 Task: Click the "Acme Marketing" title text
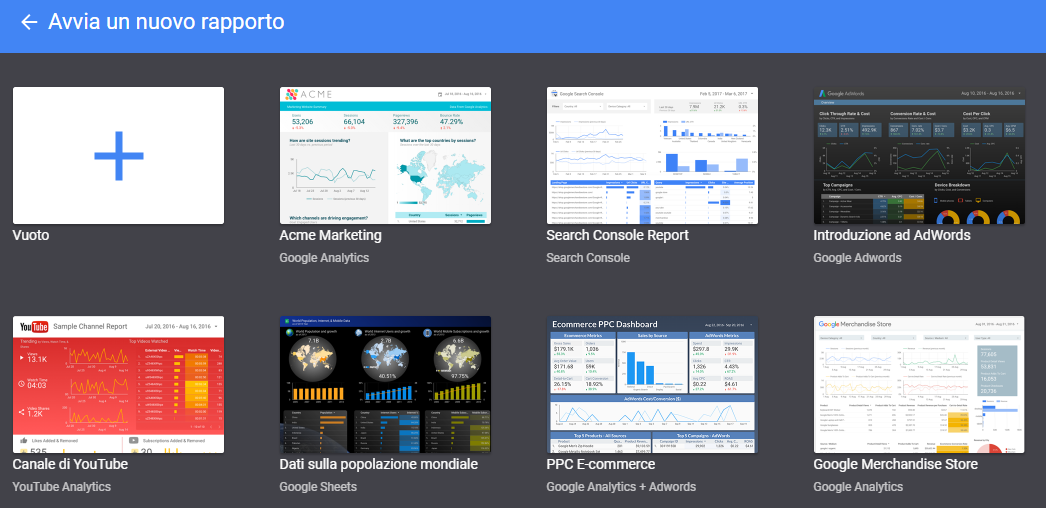tap(330, 236)
